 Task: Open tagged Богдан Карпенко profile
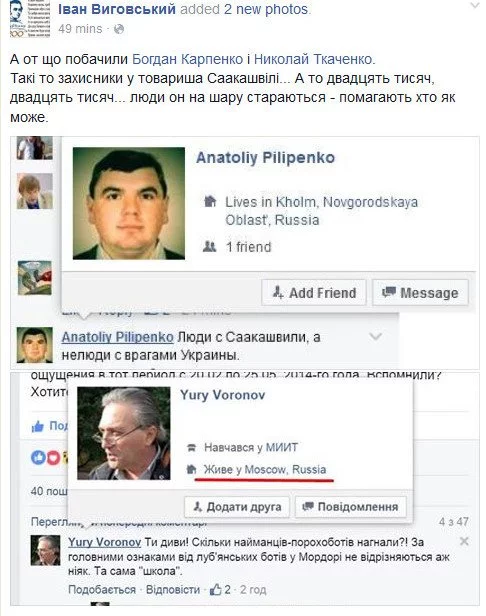coord(187,59)
